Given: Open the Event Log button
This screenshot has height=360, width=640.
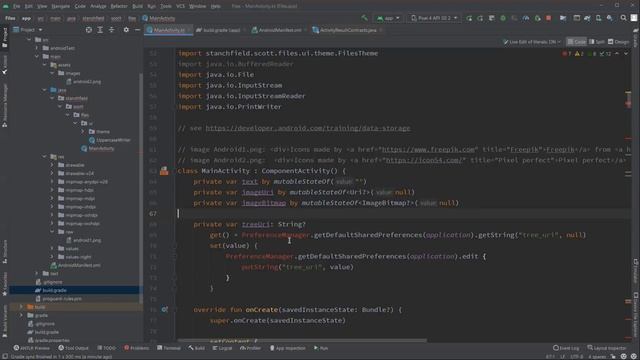Looking at the screenshot, I should tap(566, 348).
